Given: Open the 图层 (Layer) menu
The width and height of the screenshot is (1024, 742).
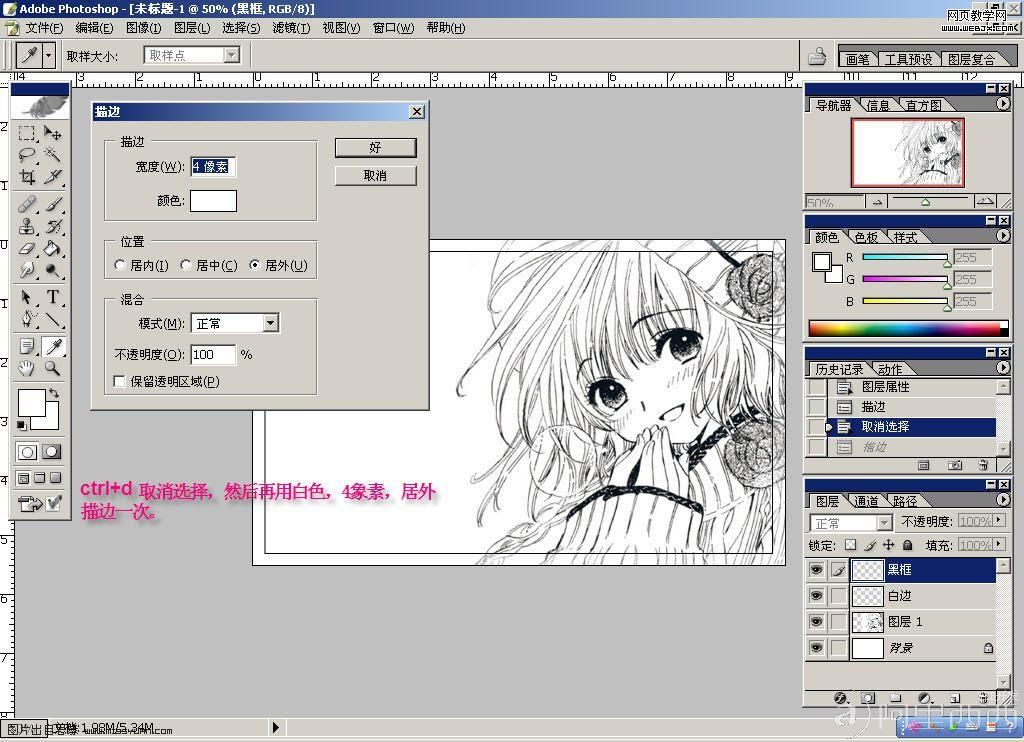Looking at the screenshot, I should point(192,28).
